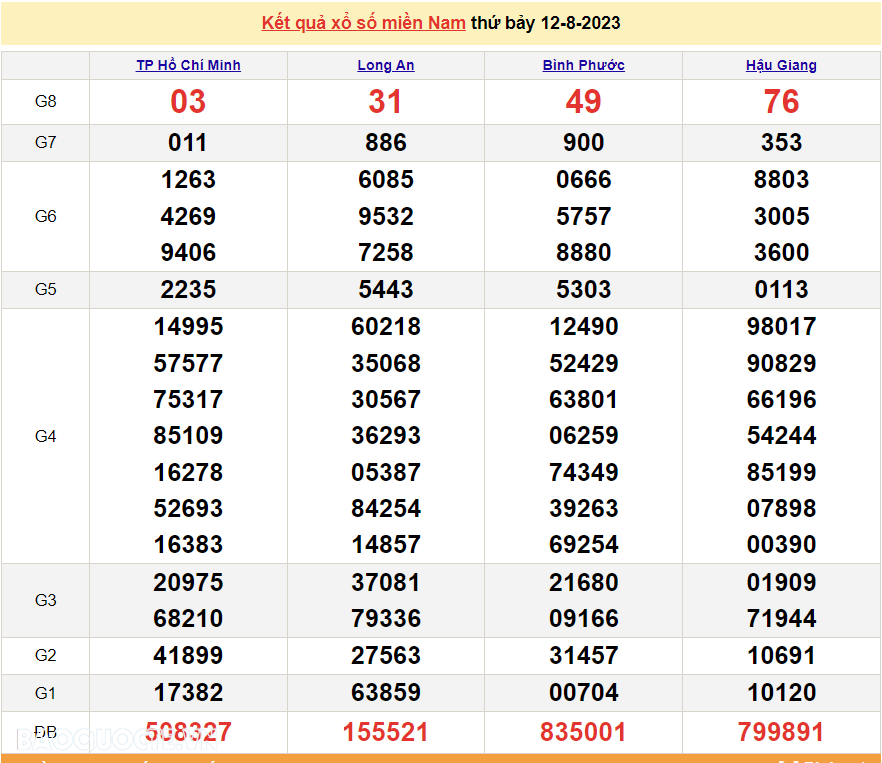Select the red G8 number 76
Viewport: 882px width, 763px height.
pos(781,101)
